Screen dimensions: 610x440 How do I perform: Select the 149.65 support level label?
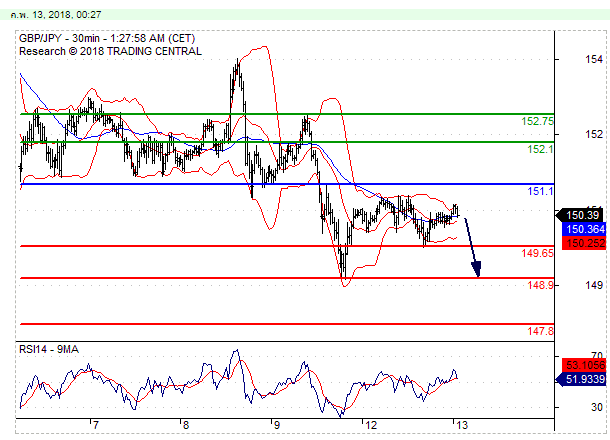[x=538, y=253]
